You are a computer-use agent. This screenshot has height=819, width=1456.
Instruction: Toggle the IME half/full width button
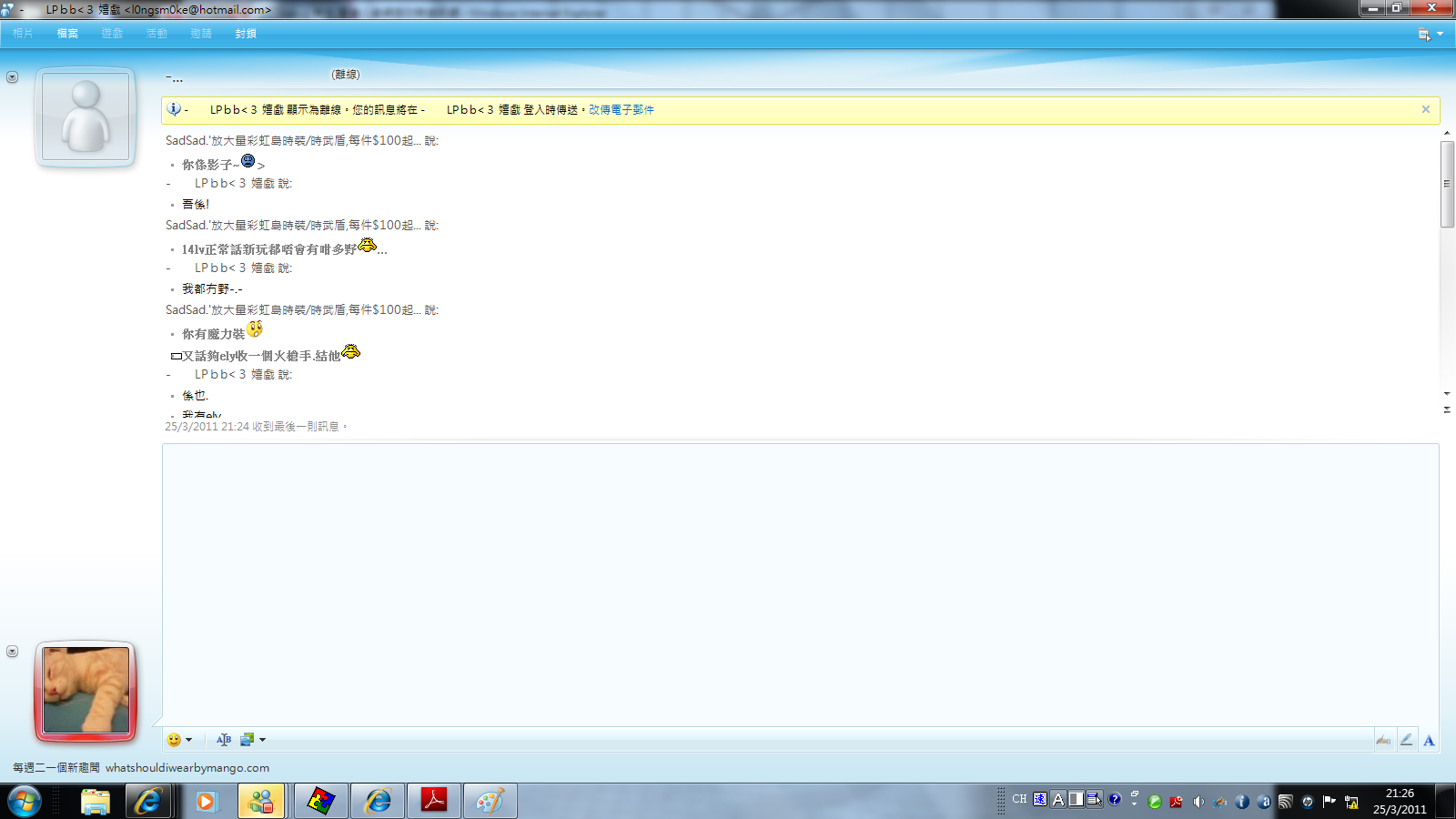(1077, 799)
